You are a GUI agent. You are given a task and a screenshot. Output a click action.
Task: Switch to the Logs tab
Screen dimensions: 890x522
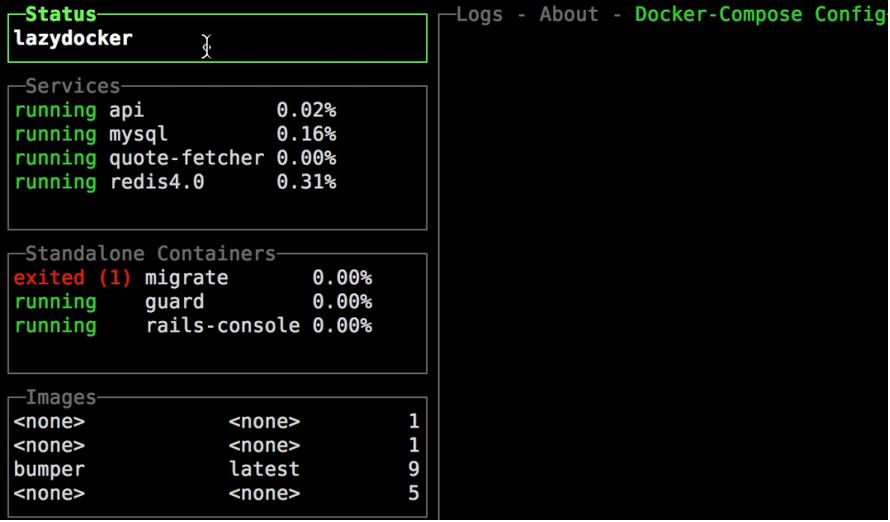479,15
